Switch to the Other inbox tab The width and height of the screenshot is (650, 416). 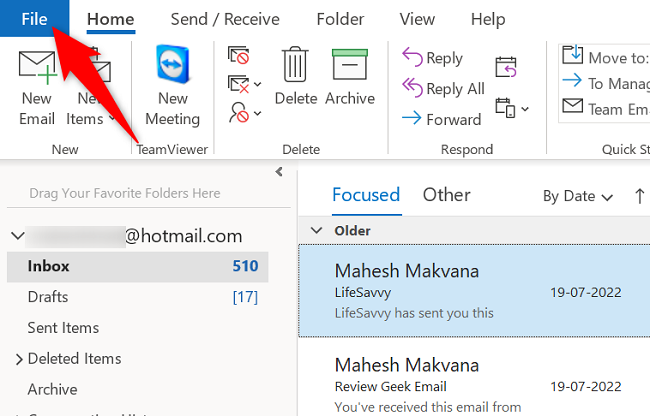(446, 195)
